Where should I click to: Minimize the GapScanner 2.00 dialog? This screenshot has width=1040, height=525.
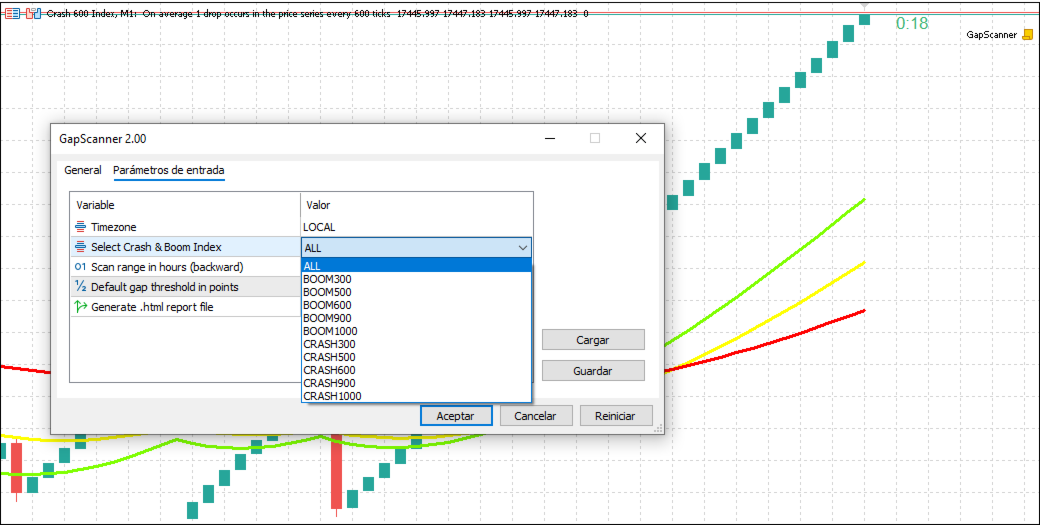click(549, 138)
